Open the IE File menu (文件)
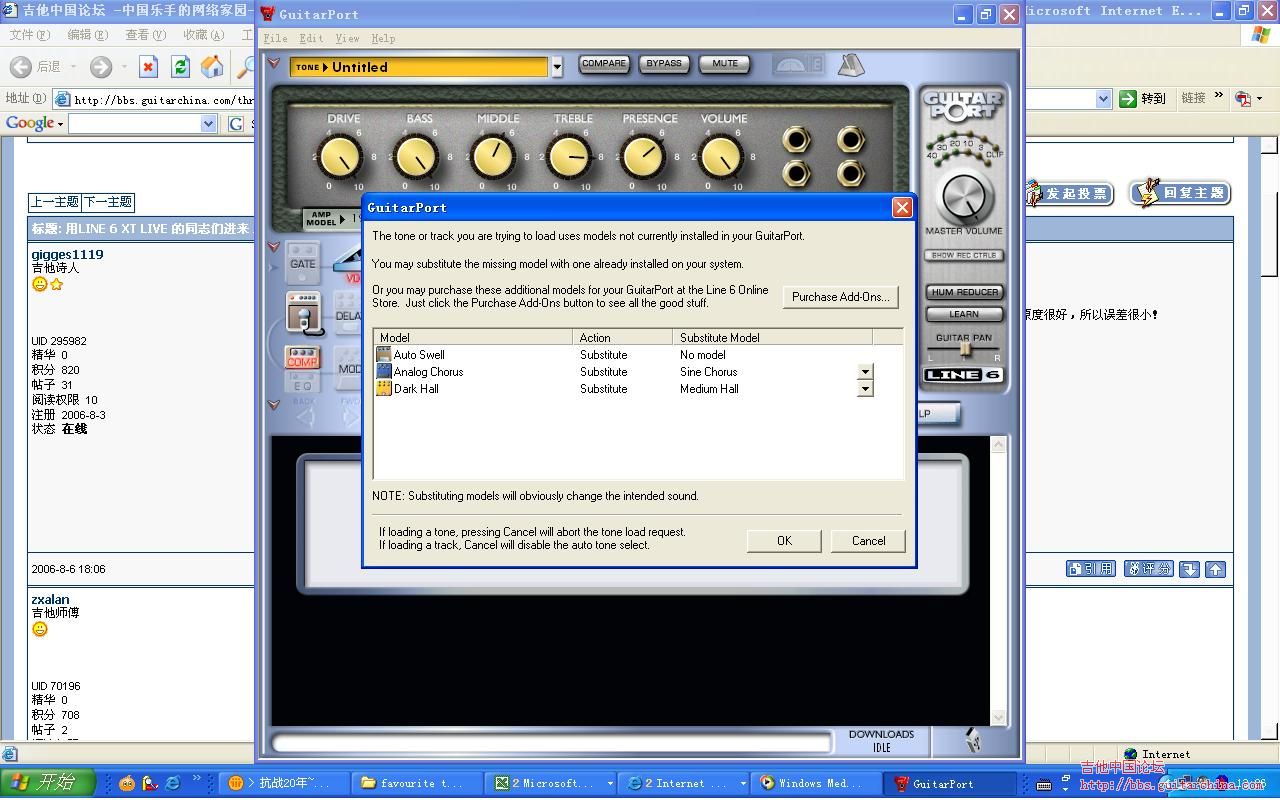 click(x=30, y=34)
